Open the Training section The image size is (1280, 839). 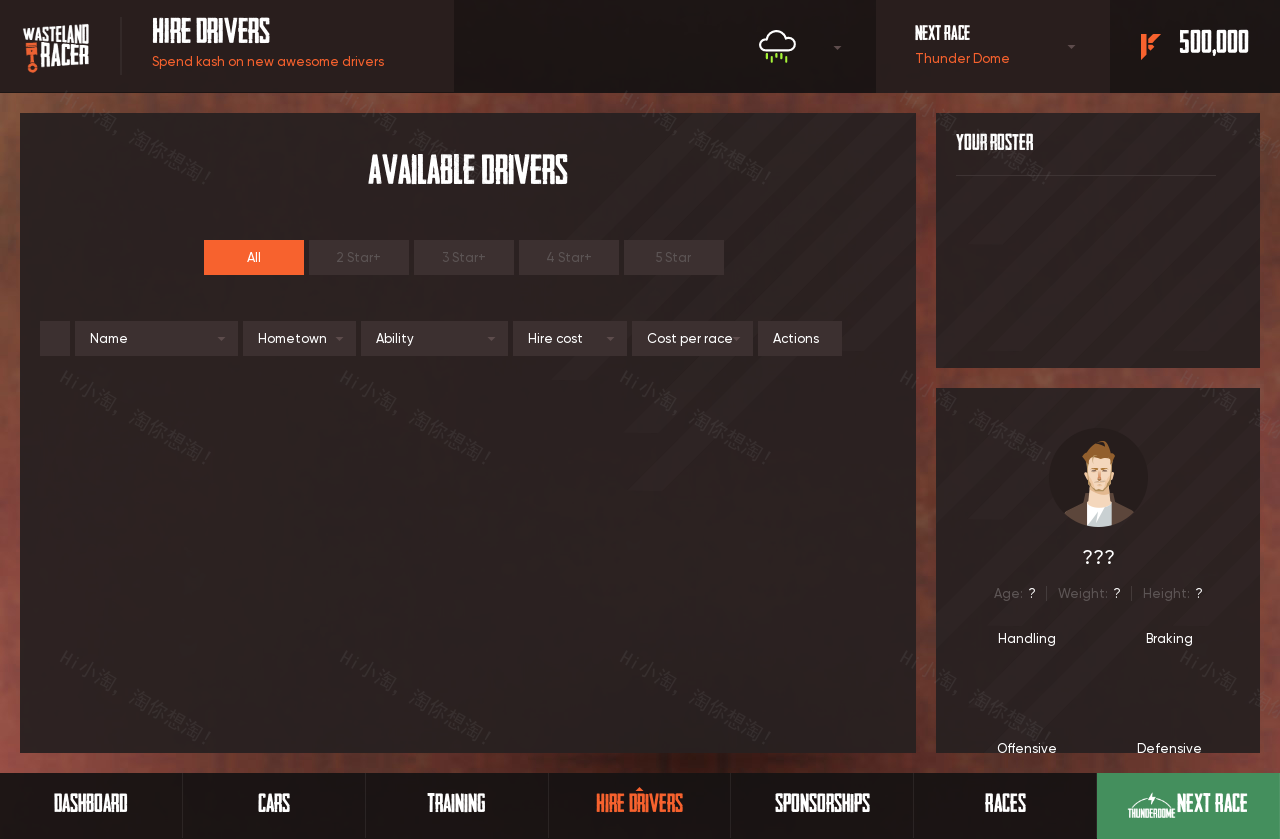(456, 804)
